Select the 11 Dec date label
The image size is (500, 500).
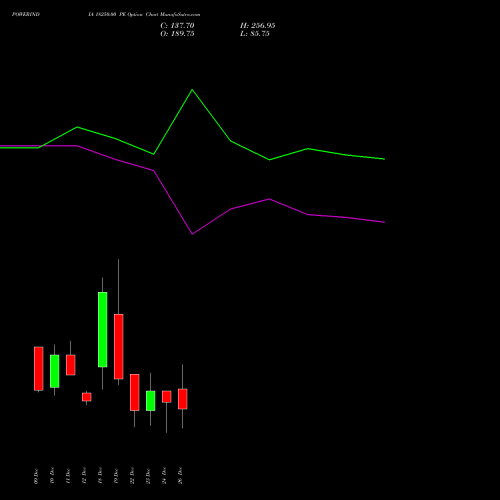click(x=68, y=476)
